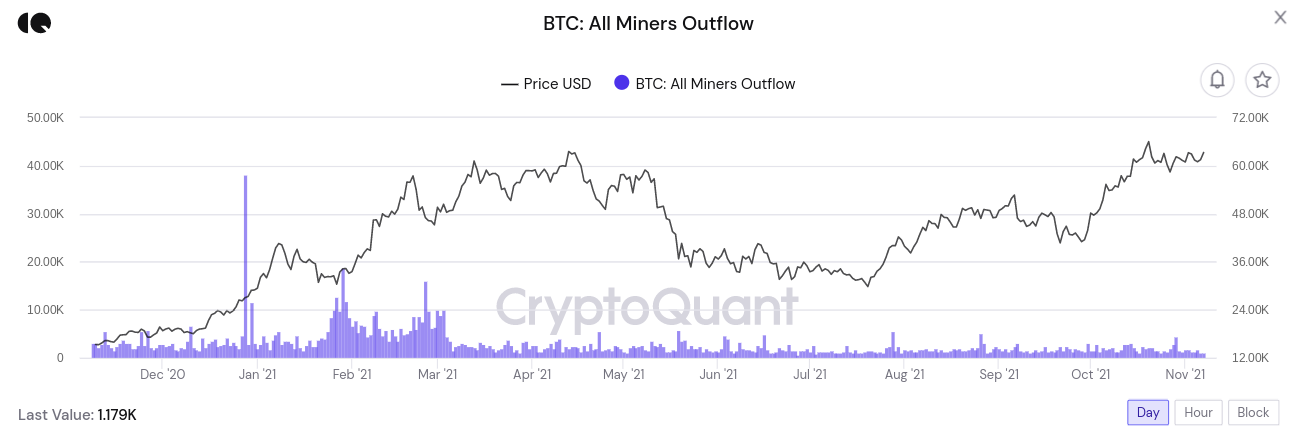Click the 50.00K left axis label
Image resolution: width=1296 pixels, height=432 pixels.
46,118
